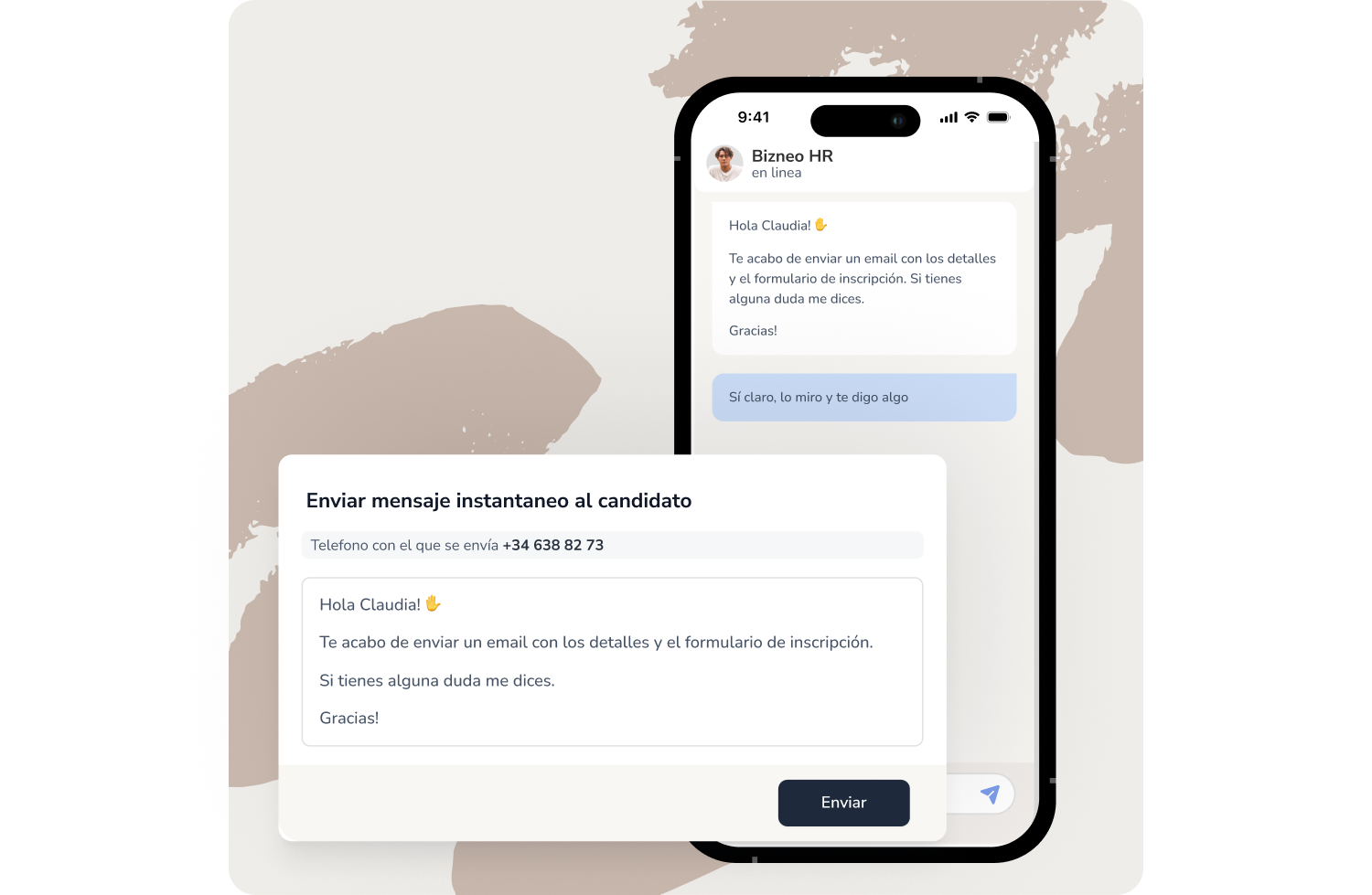Tap the dynamic island camera cutout

point(865,121)
